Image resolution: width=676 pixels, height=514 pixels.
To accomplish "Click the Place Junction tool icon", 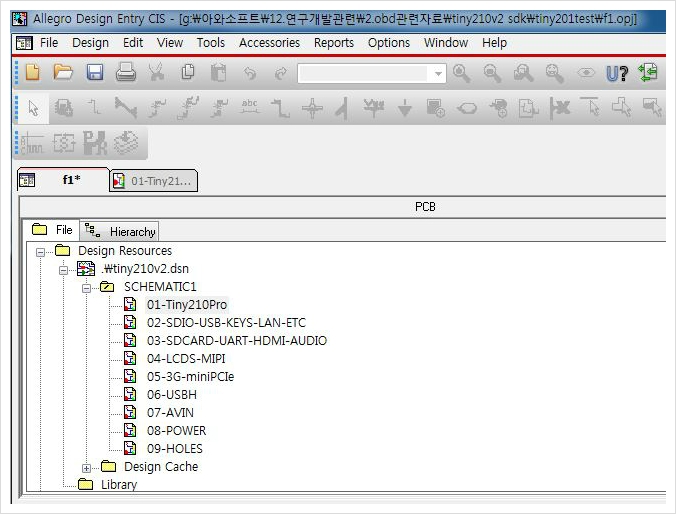I will 312,108.
